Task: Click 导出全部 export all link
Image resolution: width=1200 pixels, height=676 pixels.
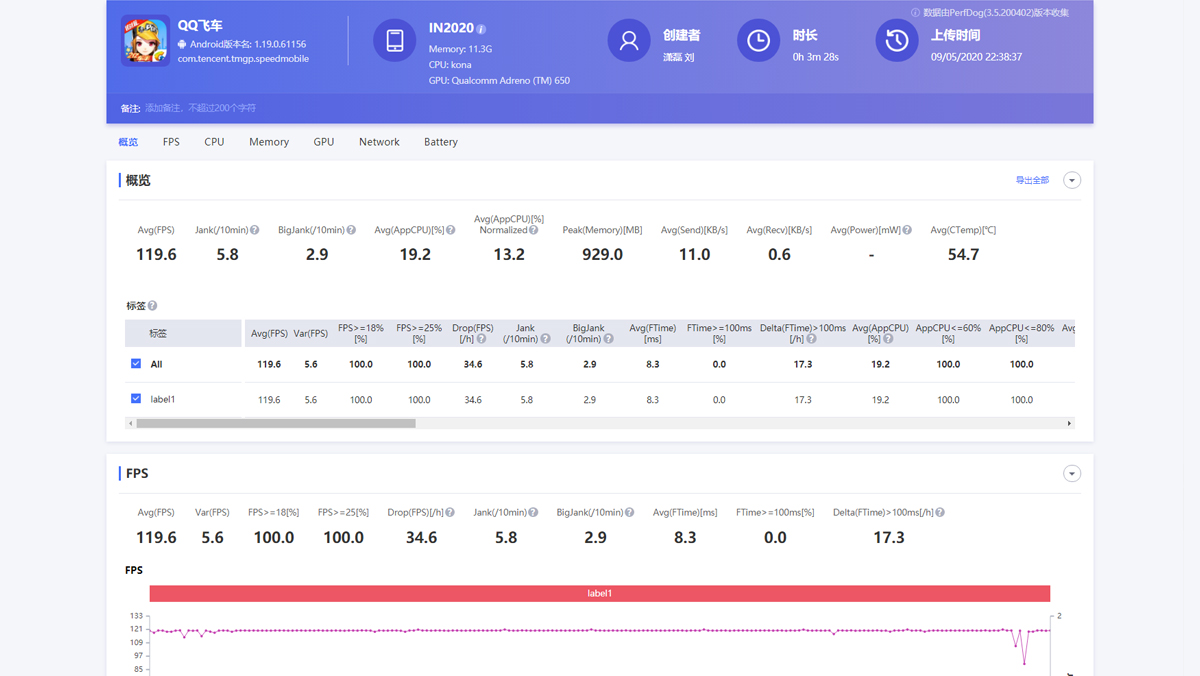Action: click(x=1032, y=181)
